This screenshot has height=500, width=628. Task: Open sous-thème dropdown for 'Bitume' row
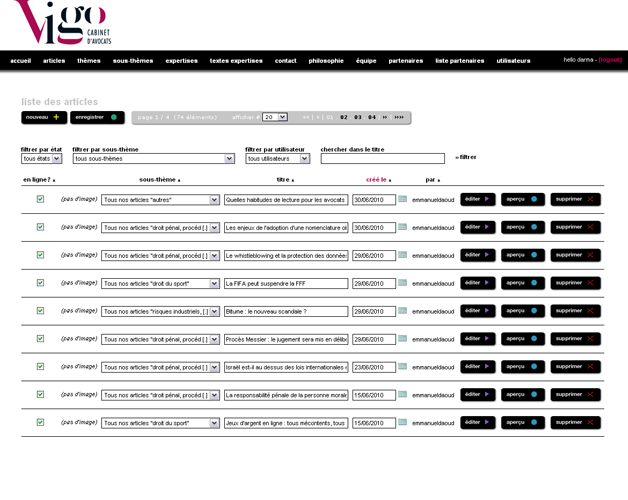click(x=161, y=311)
